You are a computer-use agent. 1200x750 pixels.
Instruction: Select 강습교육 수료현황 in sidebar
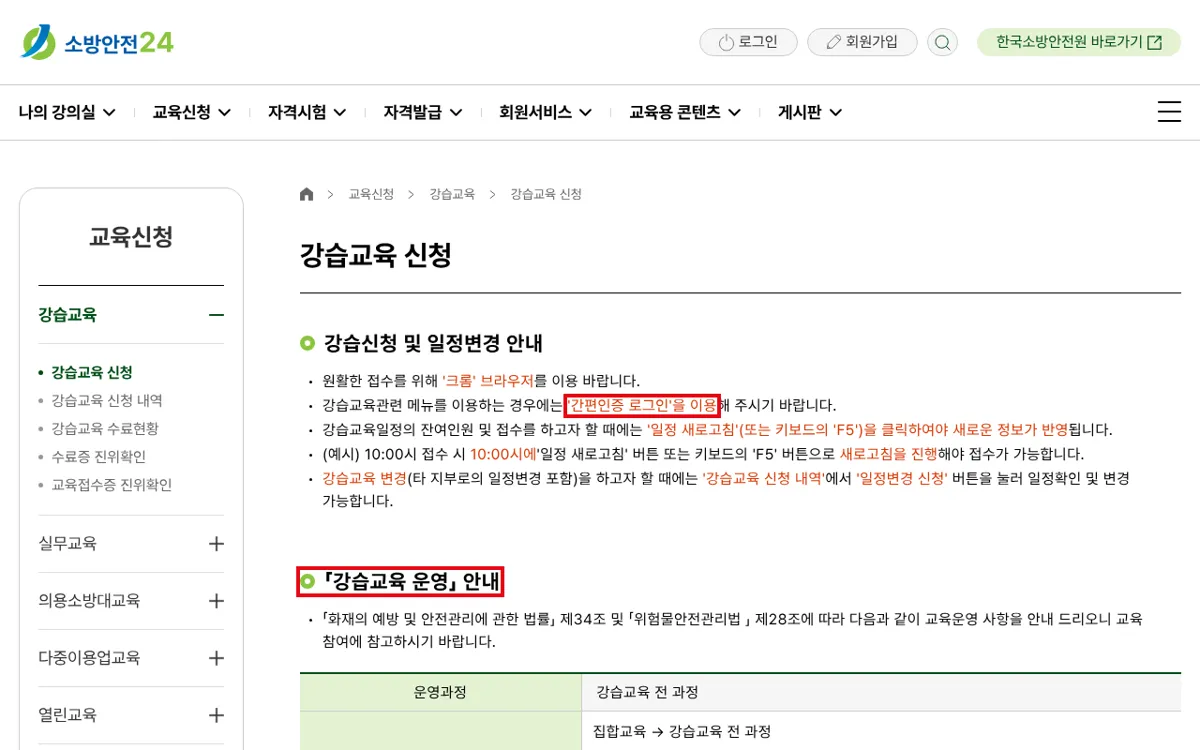tap(105, 428)
